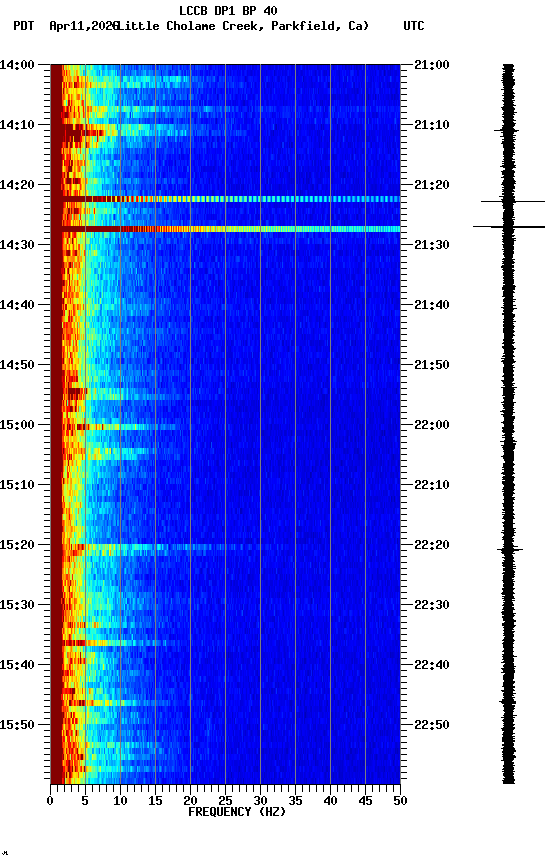This screenshot has height=864, width=552.
Task: Click the 21:20 UTC time label
Action: click(x=432, y=185)
